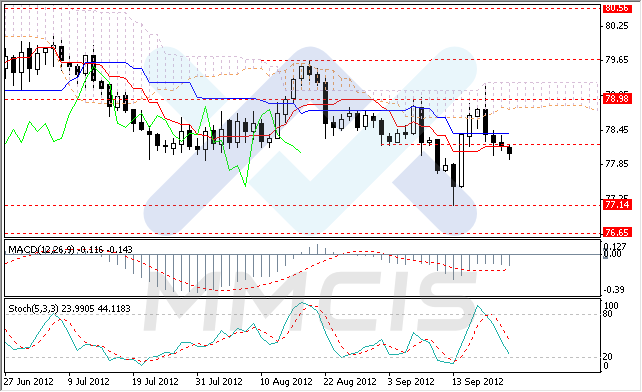Viewport: 642px width, 392px height.
Task: Click the 80.25 price axis value
Action: pos(617,26)
